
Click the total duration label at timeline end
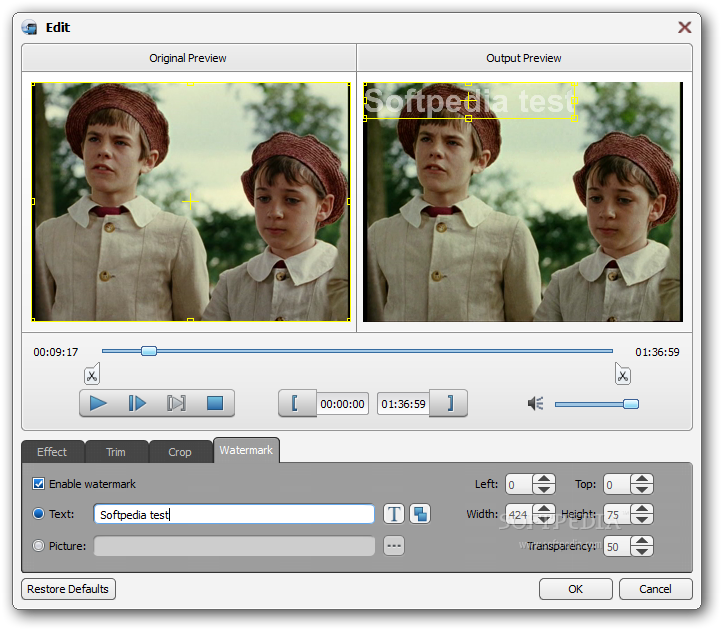pos(657,352)
